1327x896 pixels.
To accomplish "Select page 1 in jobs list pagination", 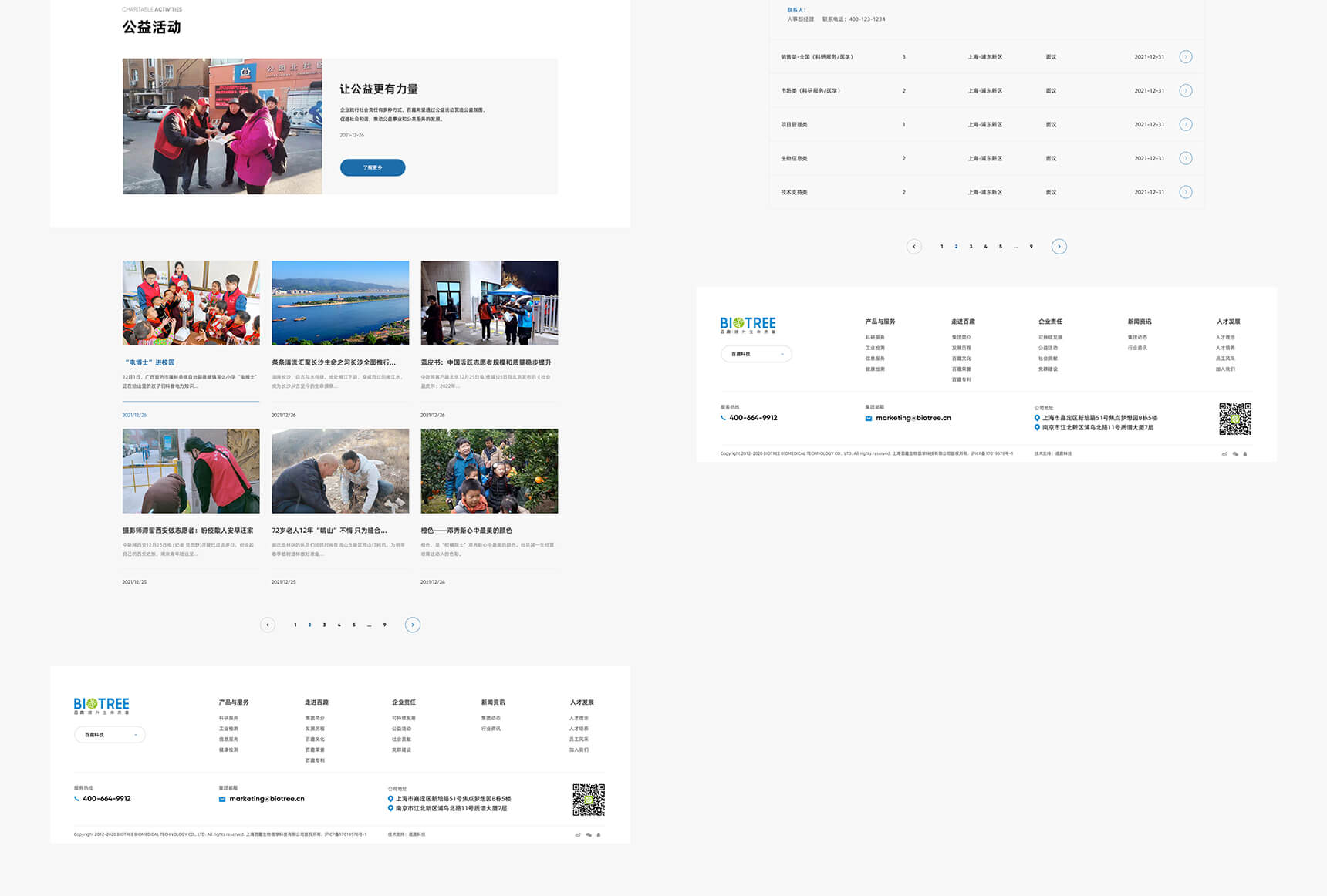I will (x=941, y=247).
